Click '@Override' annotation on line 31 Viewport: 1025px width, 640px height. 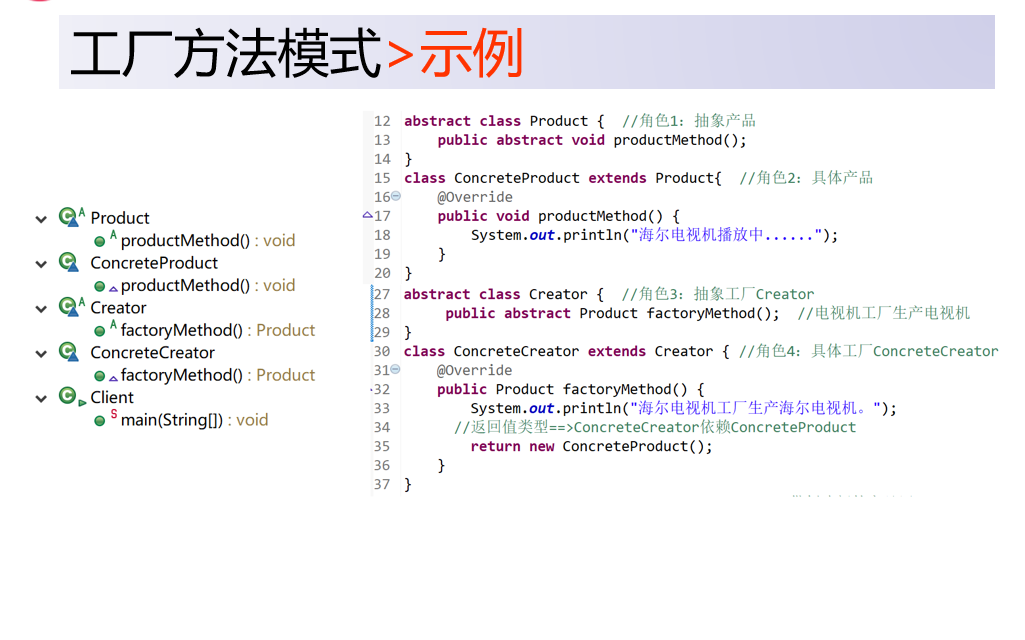(x=475, y=370)
